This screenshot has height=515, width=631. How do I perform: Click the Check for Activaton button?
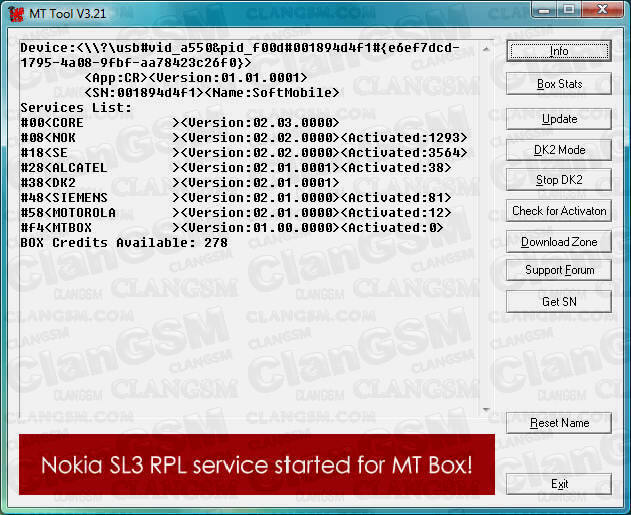tap(559, 211)
